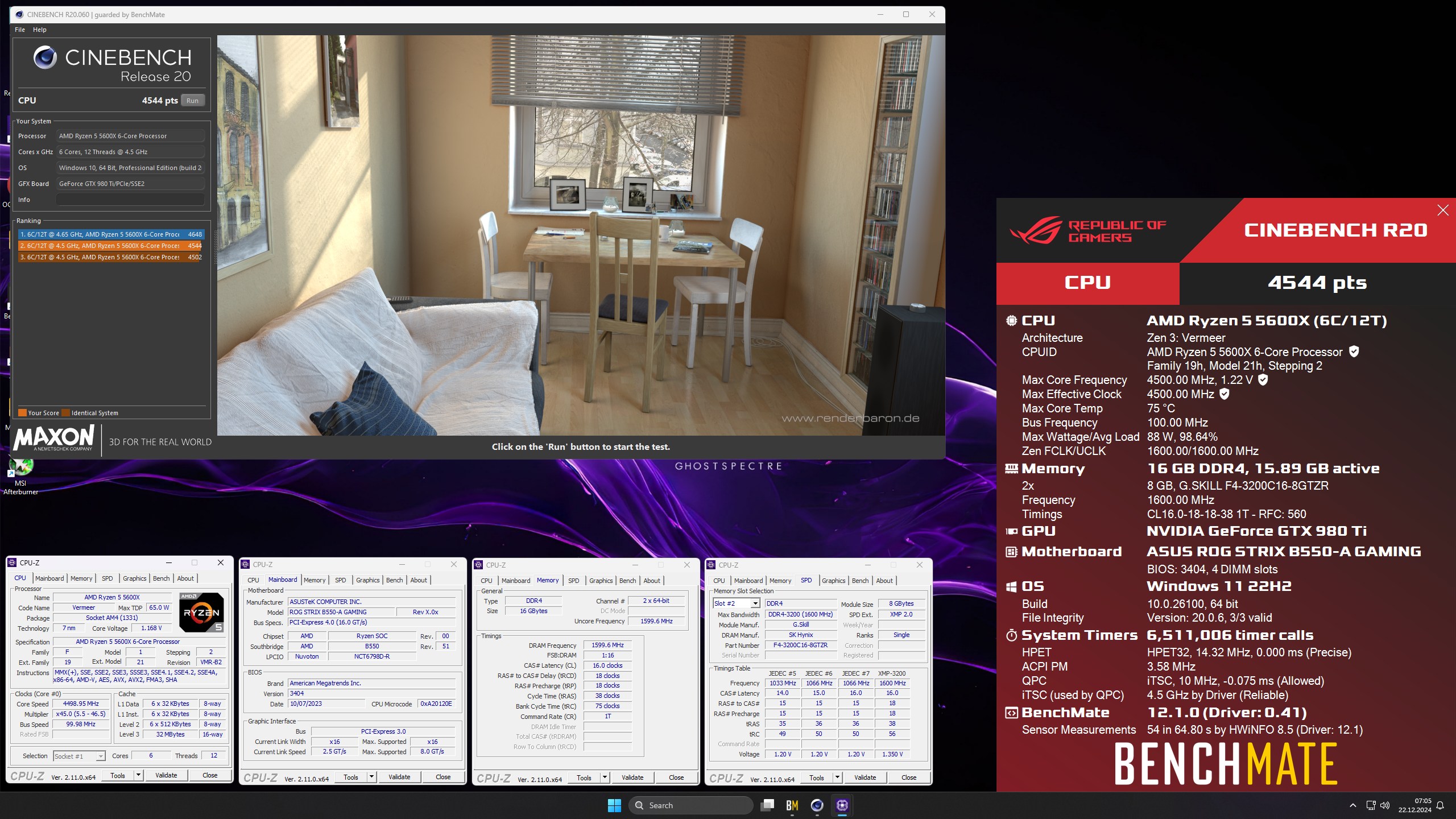Open the MSI Afterburner desktop shortcut
1456x819 pixels.
(21, 475)
